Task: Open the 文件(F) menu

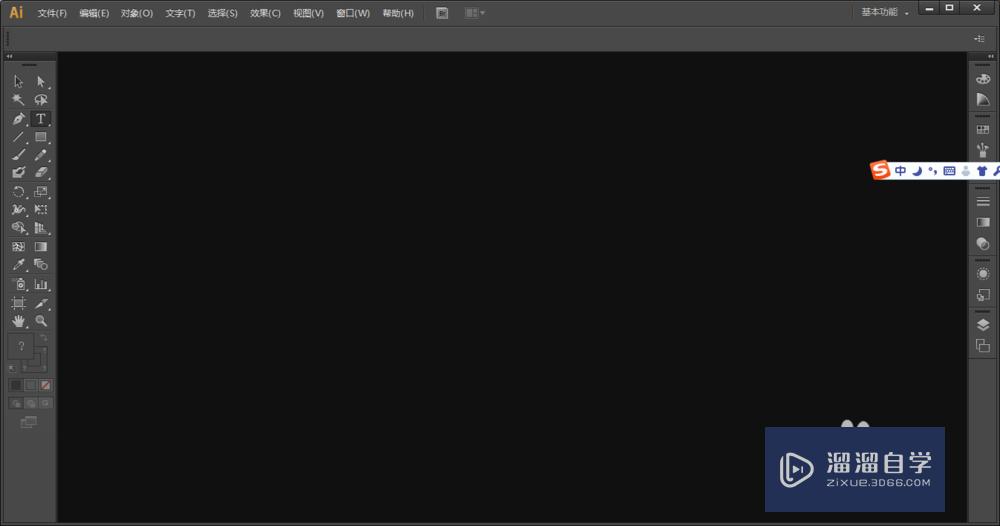Action: (52, 13)
